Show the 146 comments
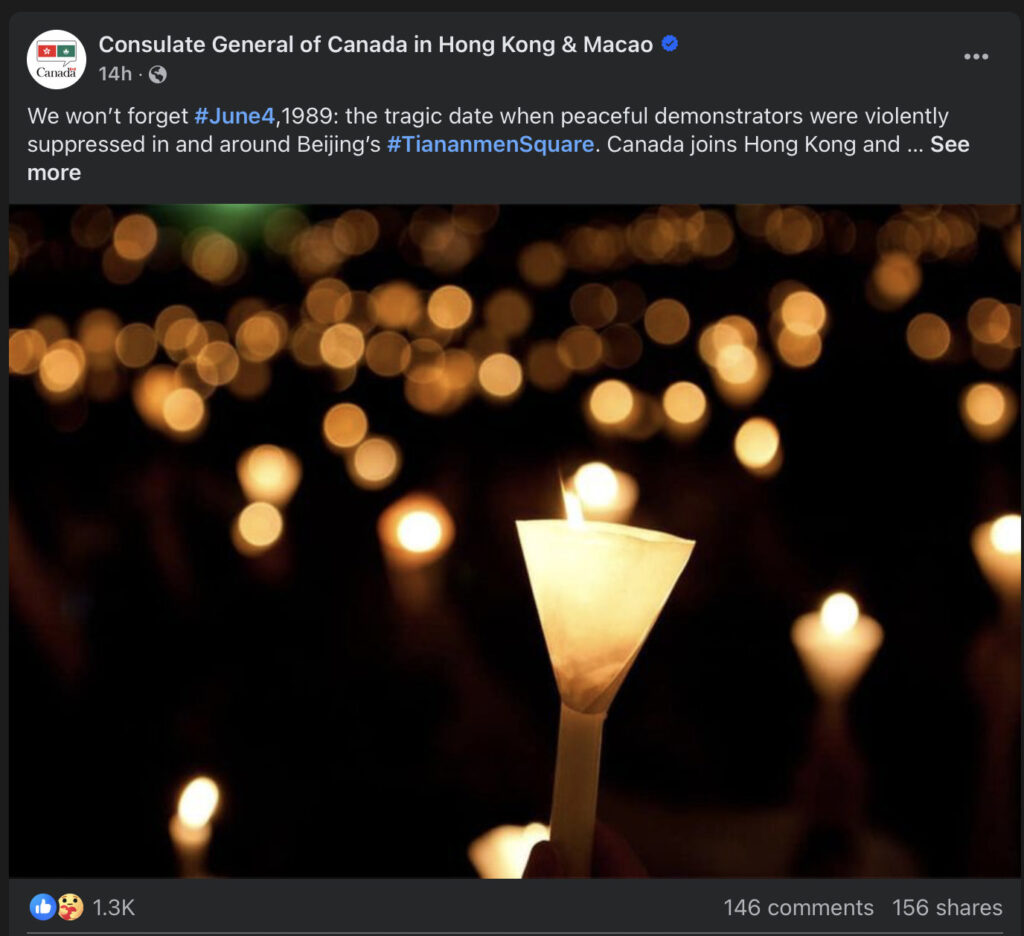This screenshot has height=936, width=1024. (798, 907)
